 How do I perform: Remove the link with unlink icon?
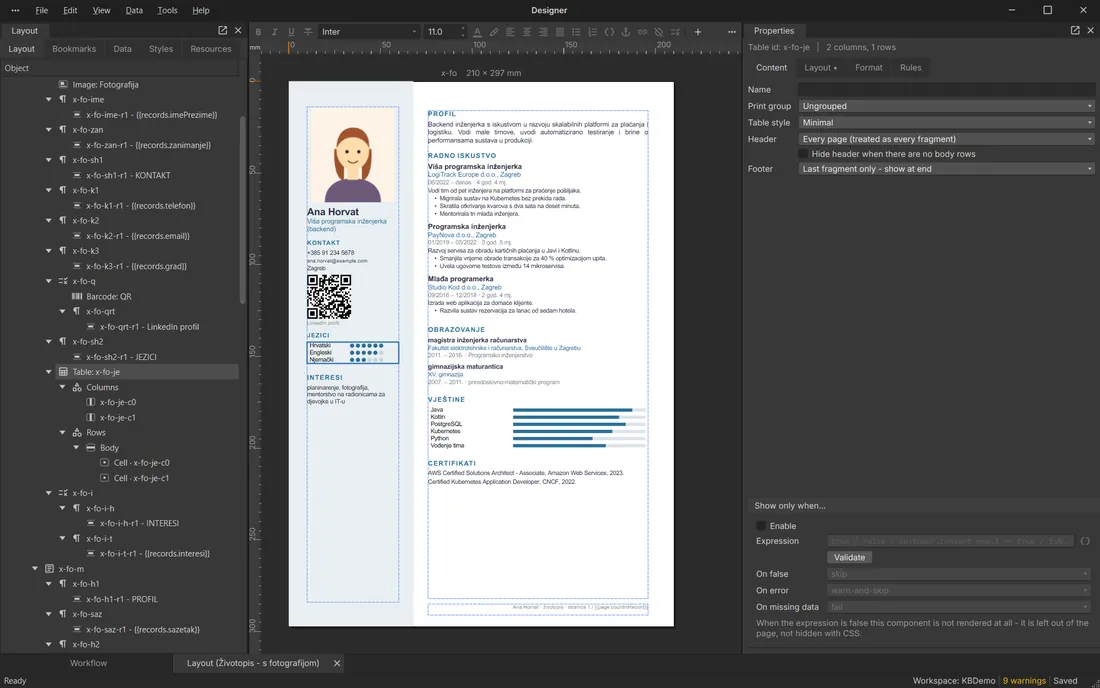point(659,32)
